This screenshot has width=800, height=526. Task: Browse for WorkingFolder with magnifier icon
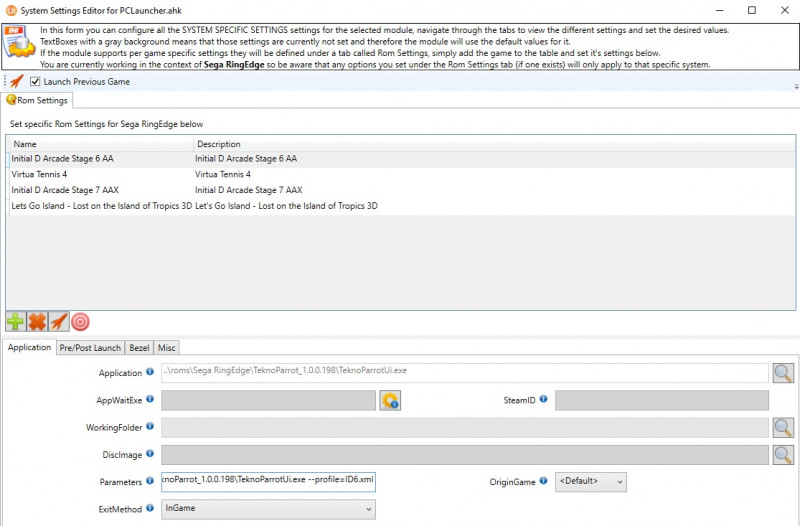(783, 428)
